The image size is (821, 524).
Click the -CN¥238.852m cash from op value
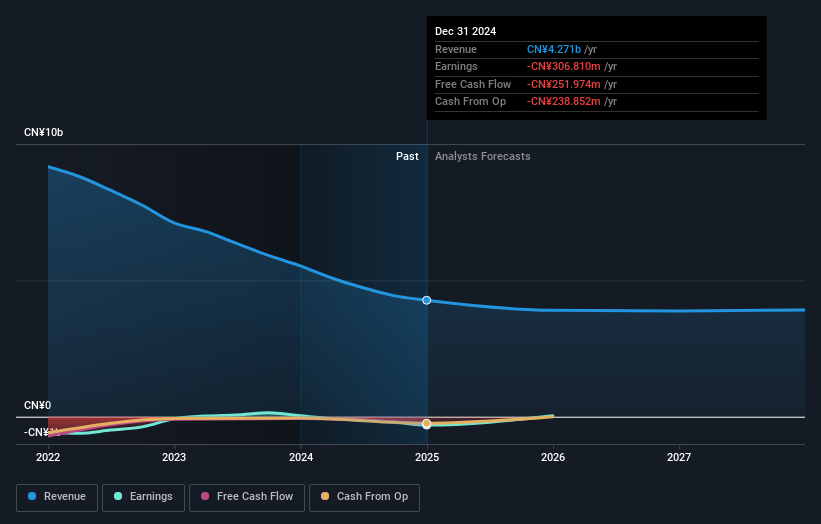[x=563, y=102]
